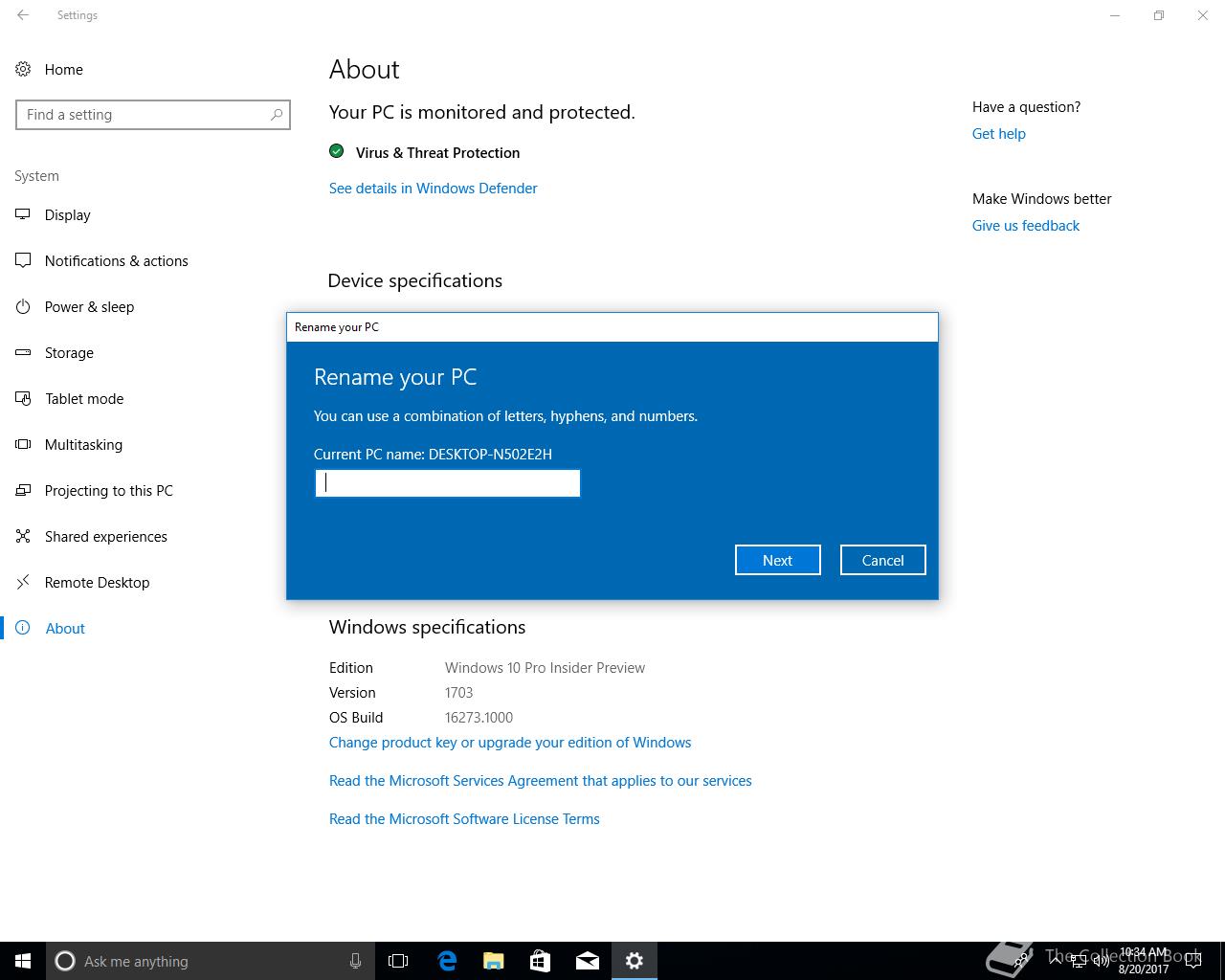Image resolution: width=1225 pixels, height=980 pixels.
Task: Select the OS Build value 16273.1000
Action: 479,718
